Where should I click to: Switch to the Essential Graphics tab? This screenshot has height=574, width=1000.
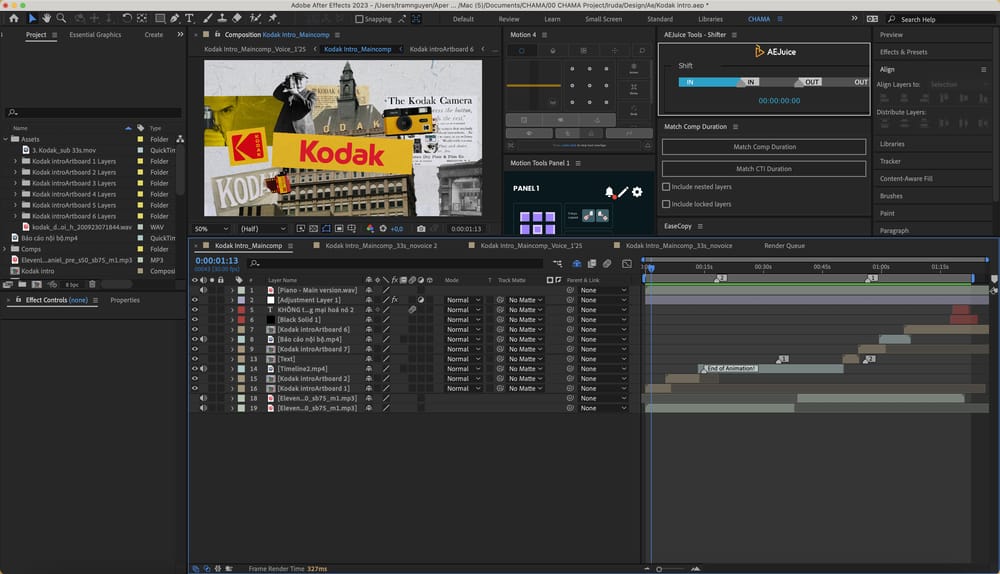(95, 34)
